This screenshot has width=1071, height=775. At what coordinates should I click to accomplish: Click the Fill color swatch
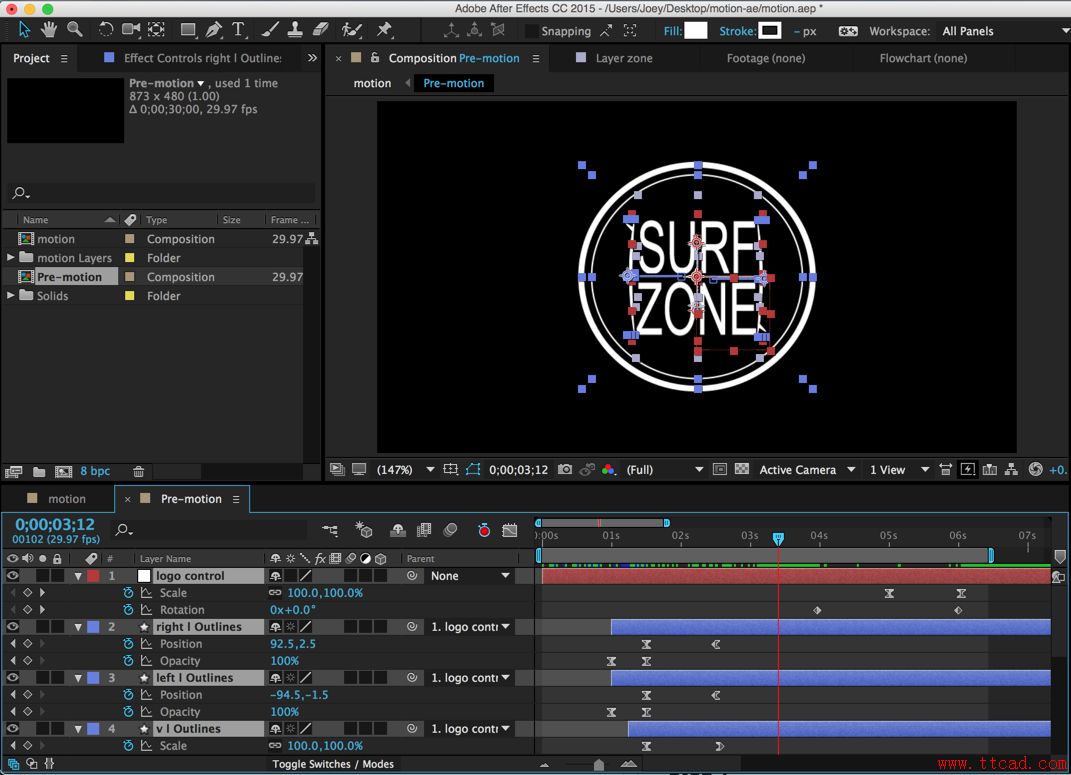coord(696,31)
